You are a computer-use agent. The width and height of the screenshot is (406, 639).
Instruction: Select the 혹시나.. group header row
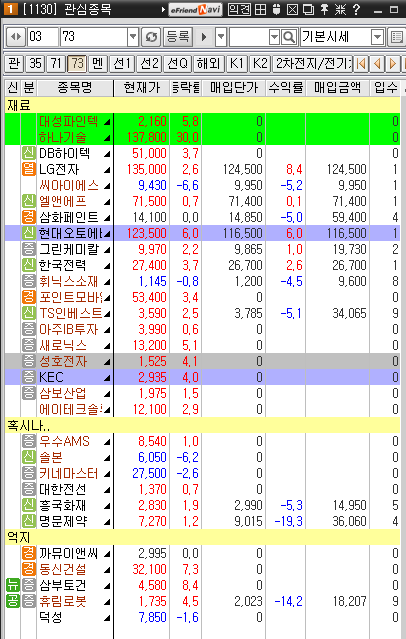203,425
